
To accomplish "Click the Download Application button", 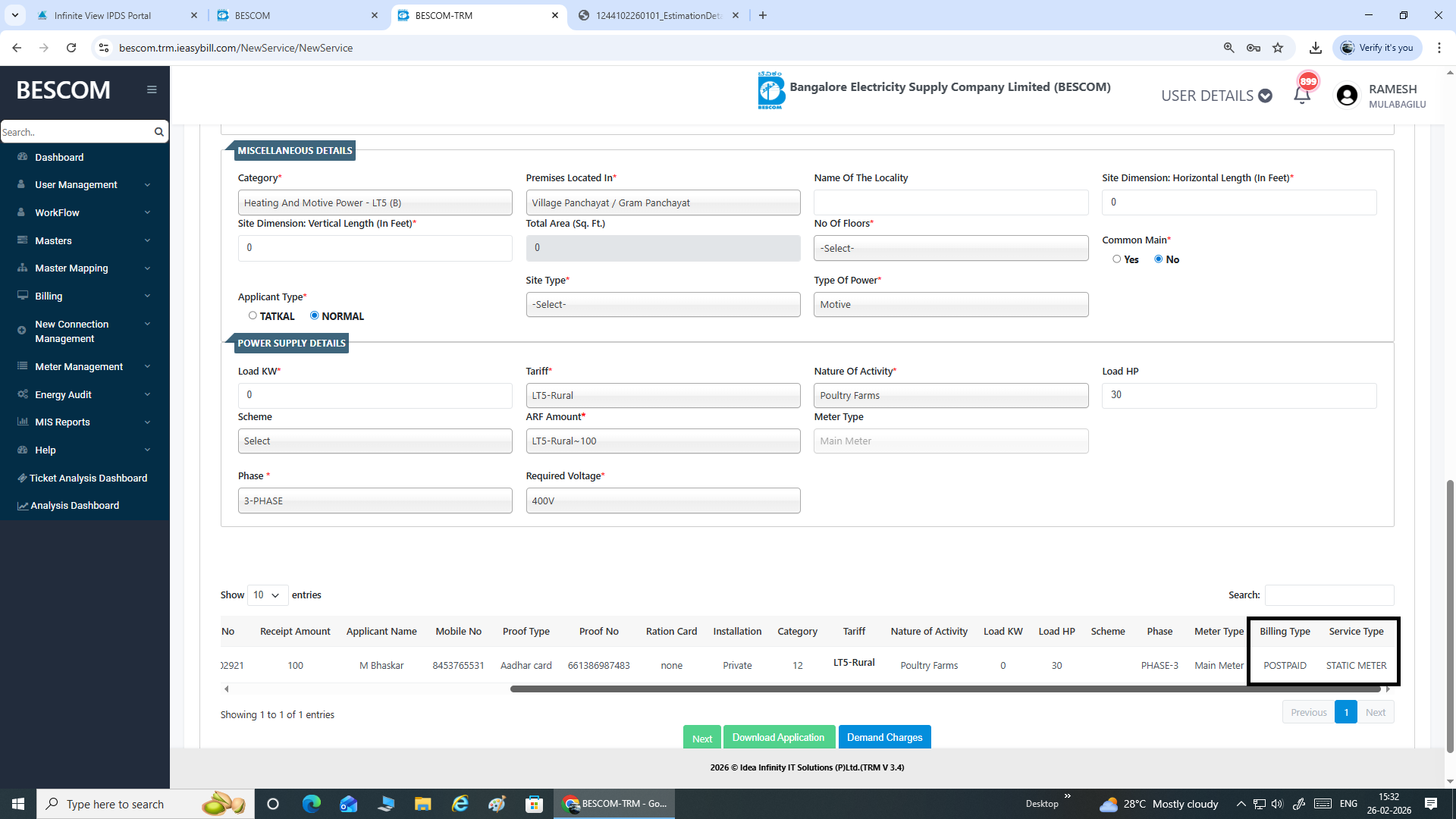I will point(778,737).
